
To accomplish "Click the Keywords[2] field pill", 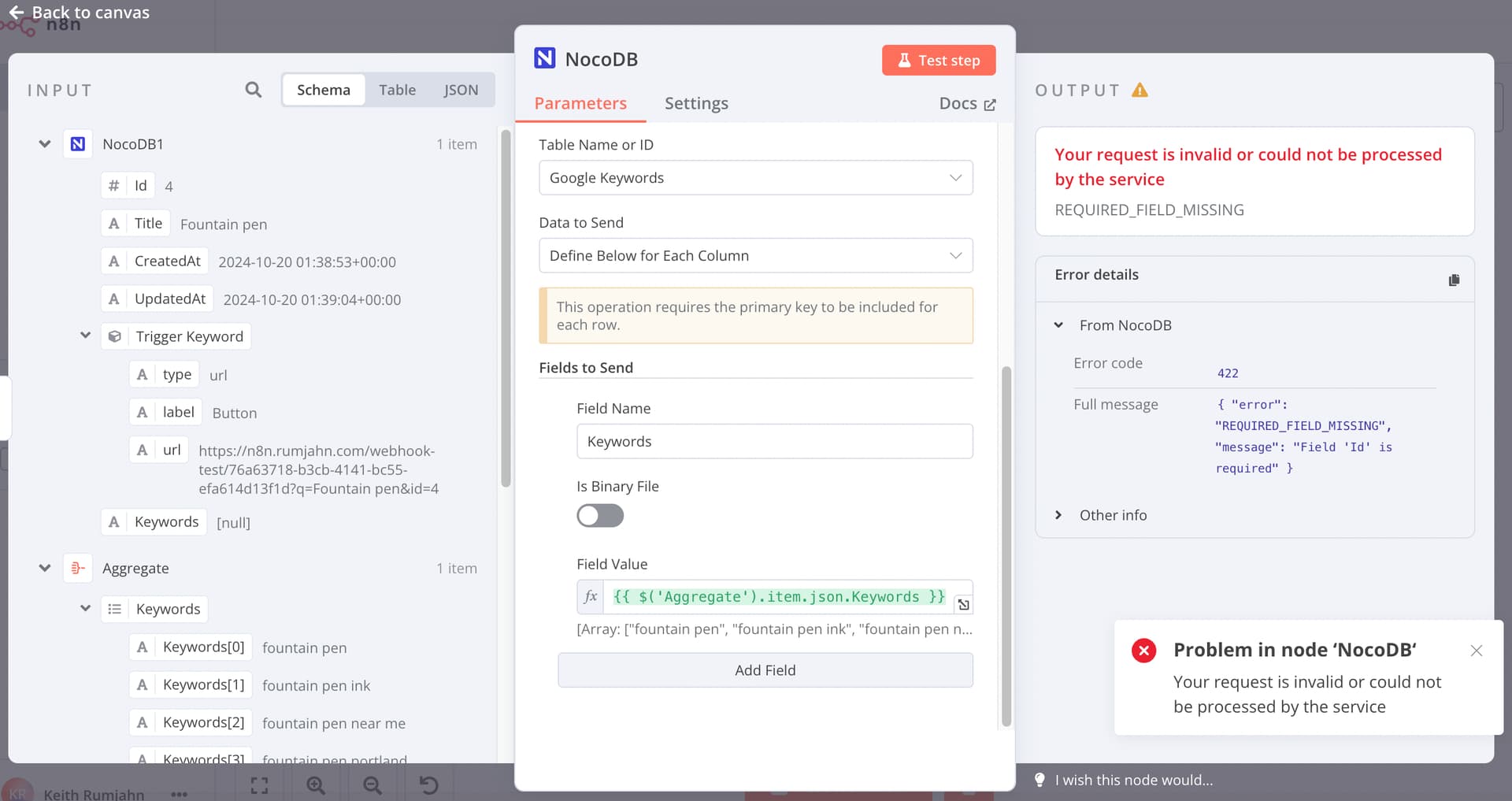I will coord(191,722).
